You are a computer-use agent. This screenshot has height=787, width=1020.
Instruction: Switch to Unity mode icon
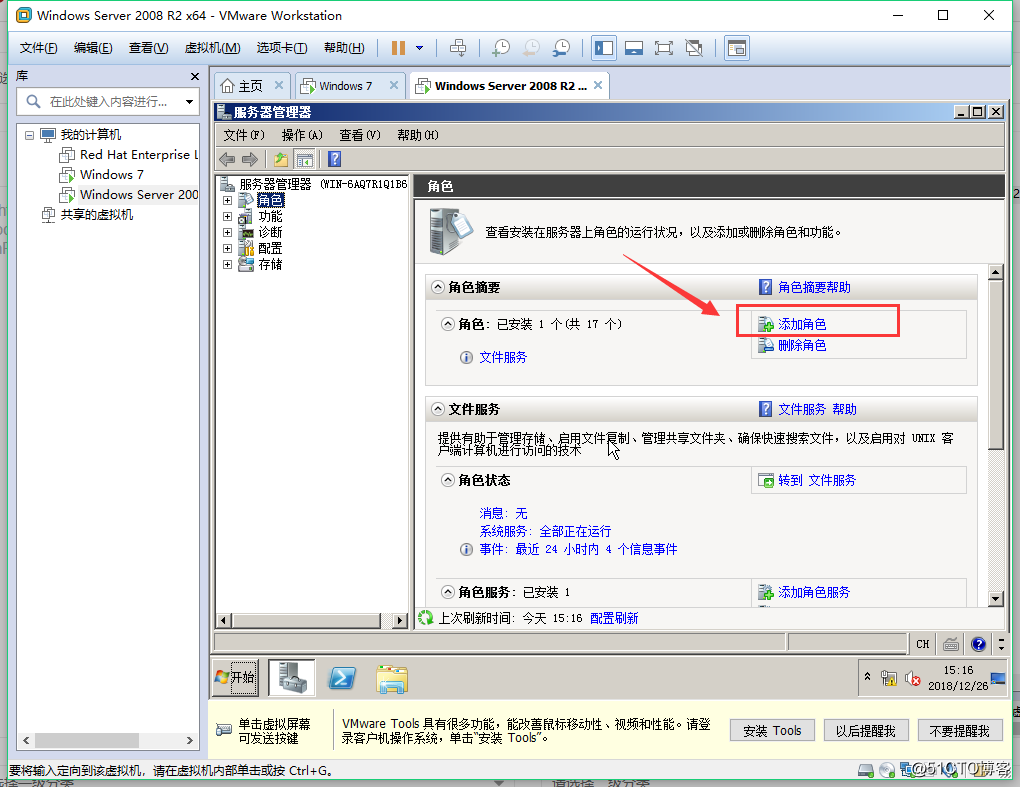coord(694,48)
